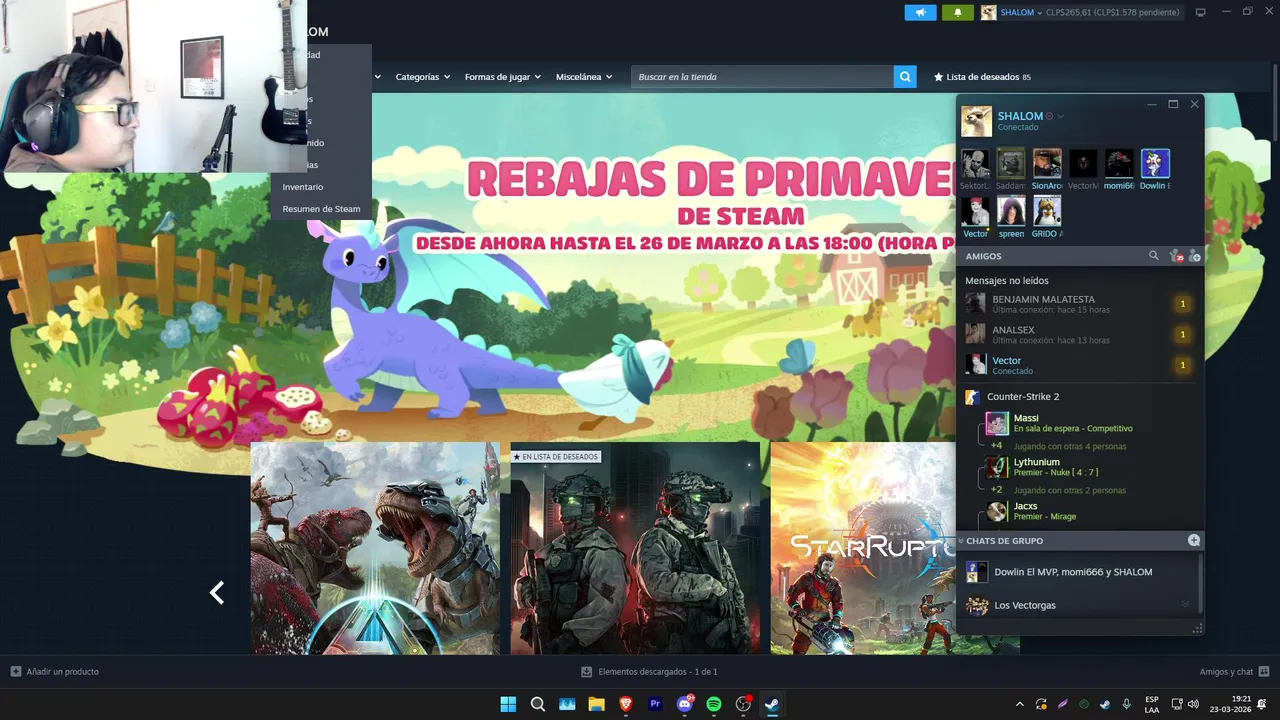Screen dimensions: 1280x720
Task: Click the previous carousel arrow on store page
Action: (x=216, y=593)
